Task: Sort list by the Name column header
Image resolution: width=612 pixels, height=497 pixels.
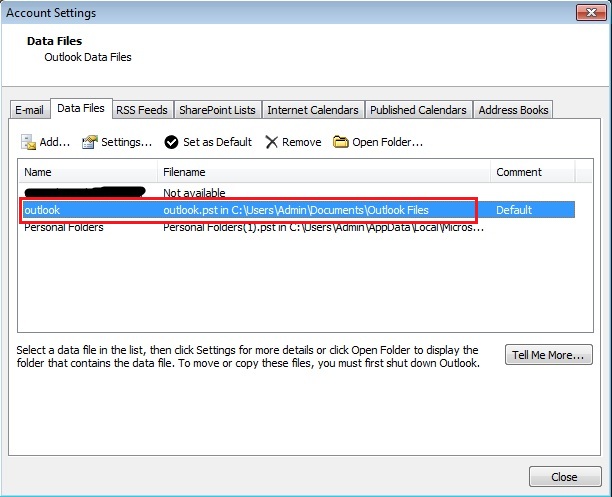Action: pyautogui.click(x=88, y=172)
